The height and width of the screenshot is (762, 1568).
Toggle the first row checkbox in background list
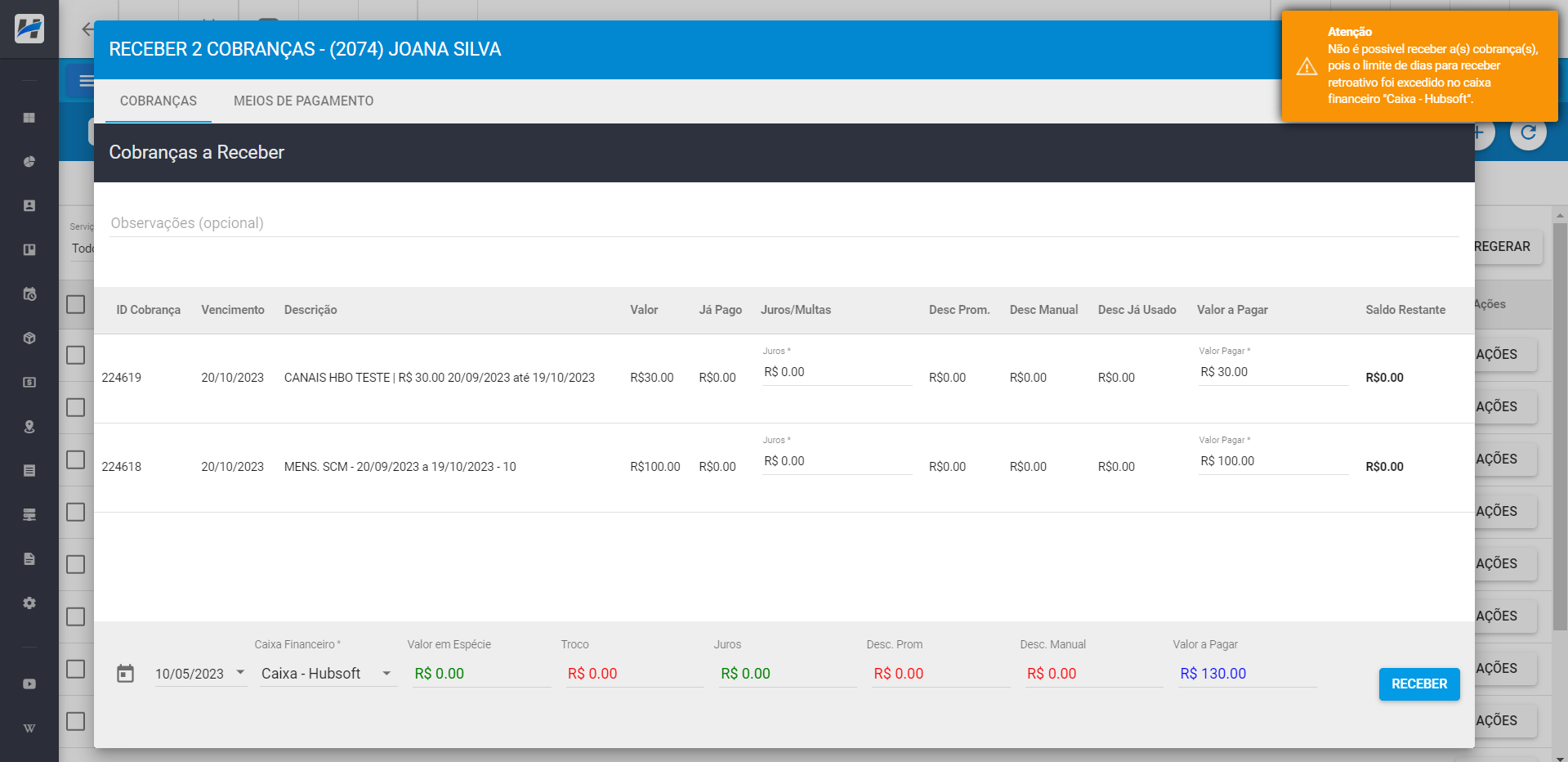click(76, 355)
